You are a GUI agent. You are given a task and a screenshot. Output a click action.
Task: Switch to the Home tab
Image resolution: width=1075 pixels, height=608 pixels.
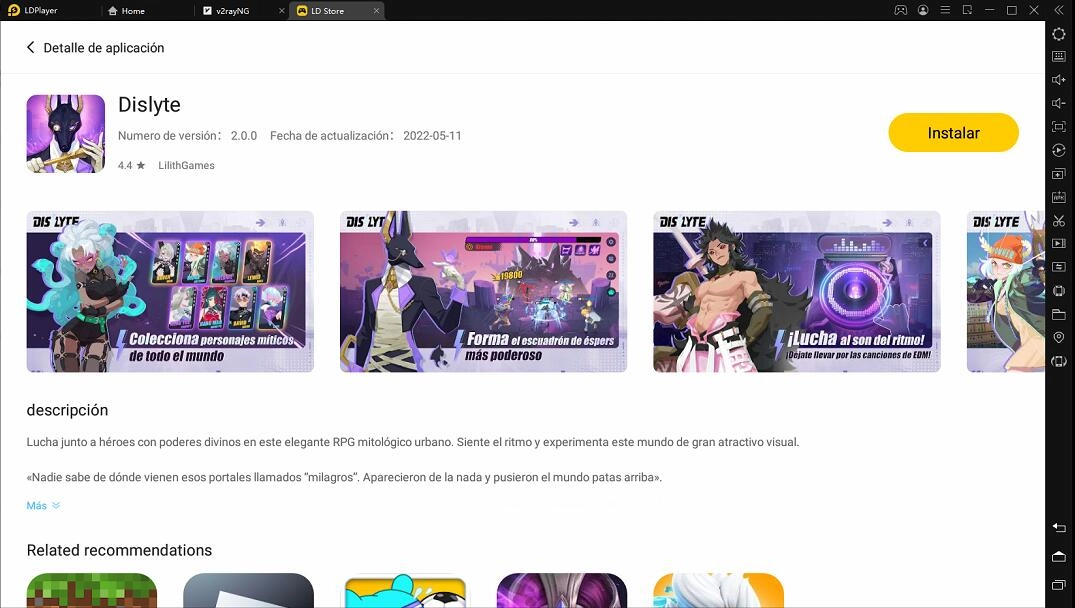(x=127, y=11)
